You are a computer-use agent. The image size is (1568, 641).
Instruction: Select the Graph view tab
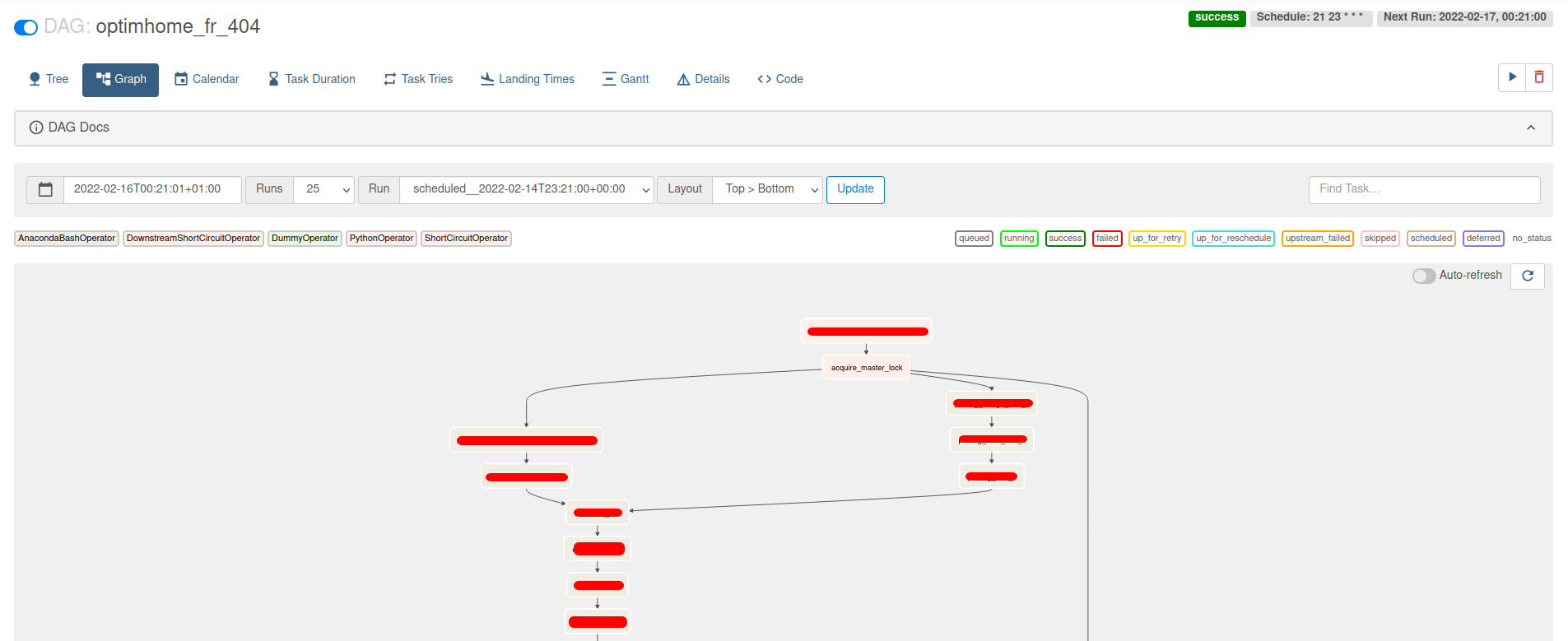pos(120,80)
